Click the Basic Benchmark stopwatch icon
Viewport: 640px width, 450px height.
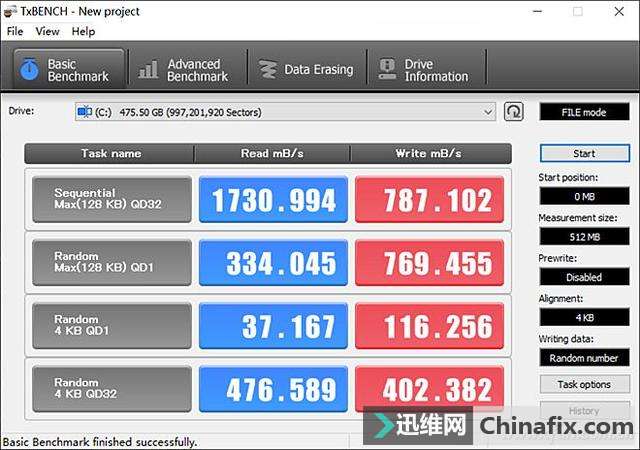point(29,69)
